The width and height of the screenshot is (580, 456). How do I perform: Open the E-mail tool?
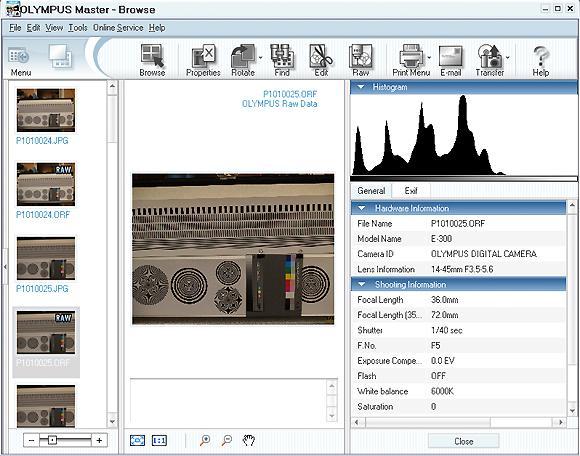(x=451, y=60)
